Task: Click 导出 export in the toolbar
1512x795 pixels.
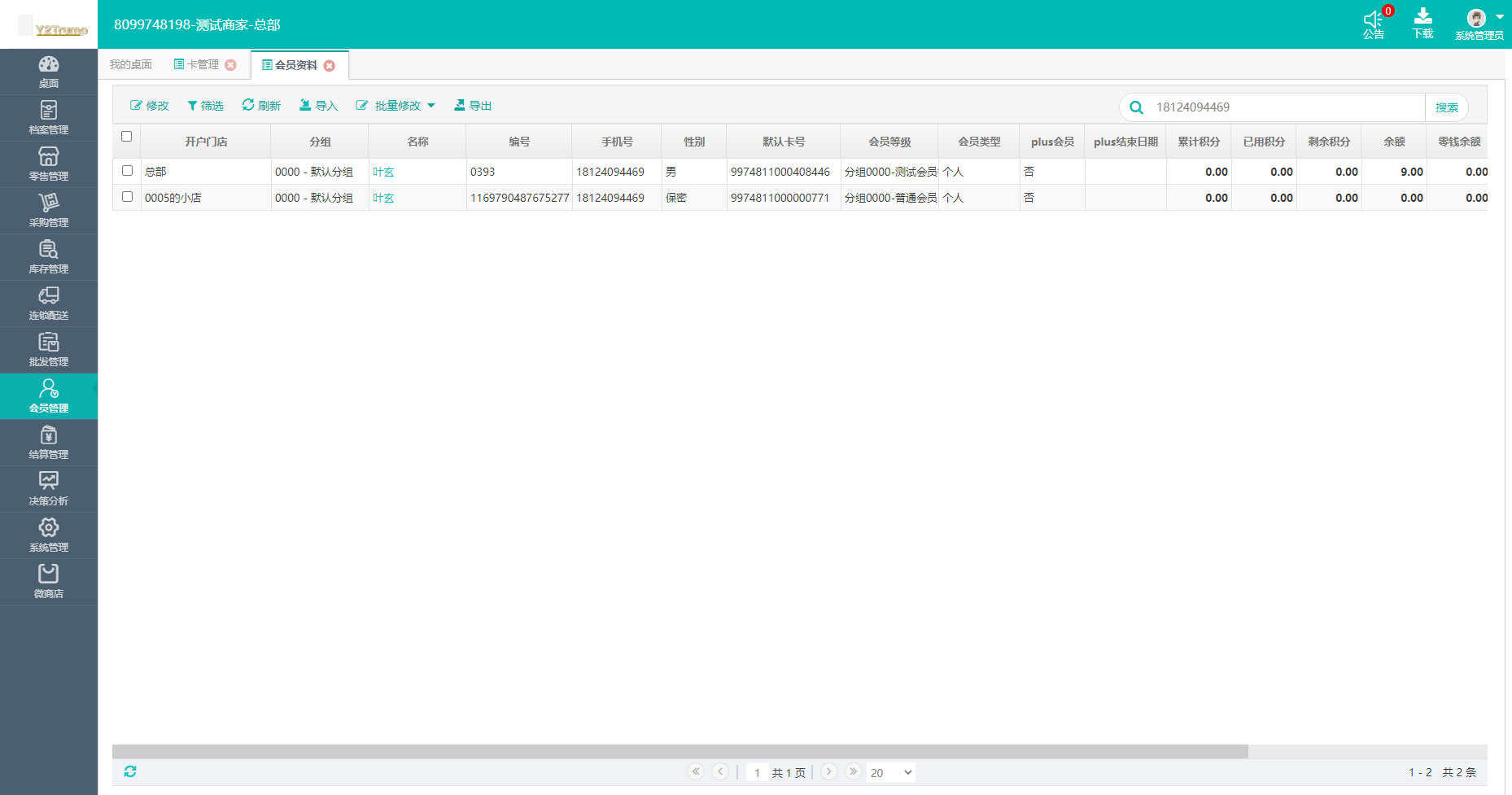Action: click(473, 106)
